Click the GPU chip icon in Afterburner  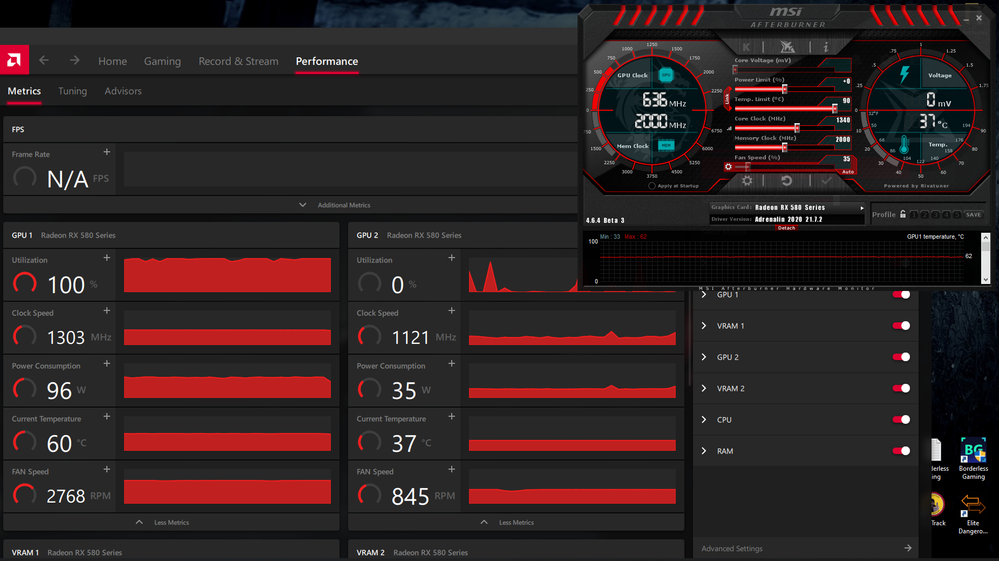point(666,75)
